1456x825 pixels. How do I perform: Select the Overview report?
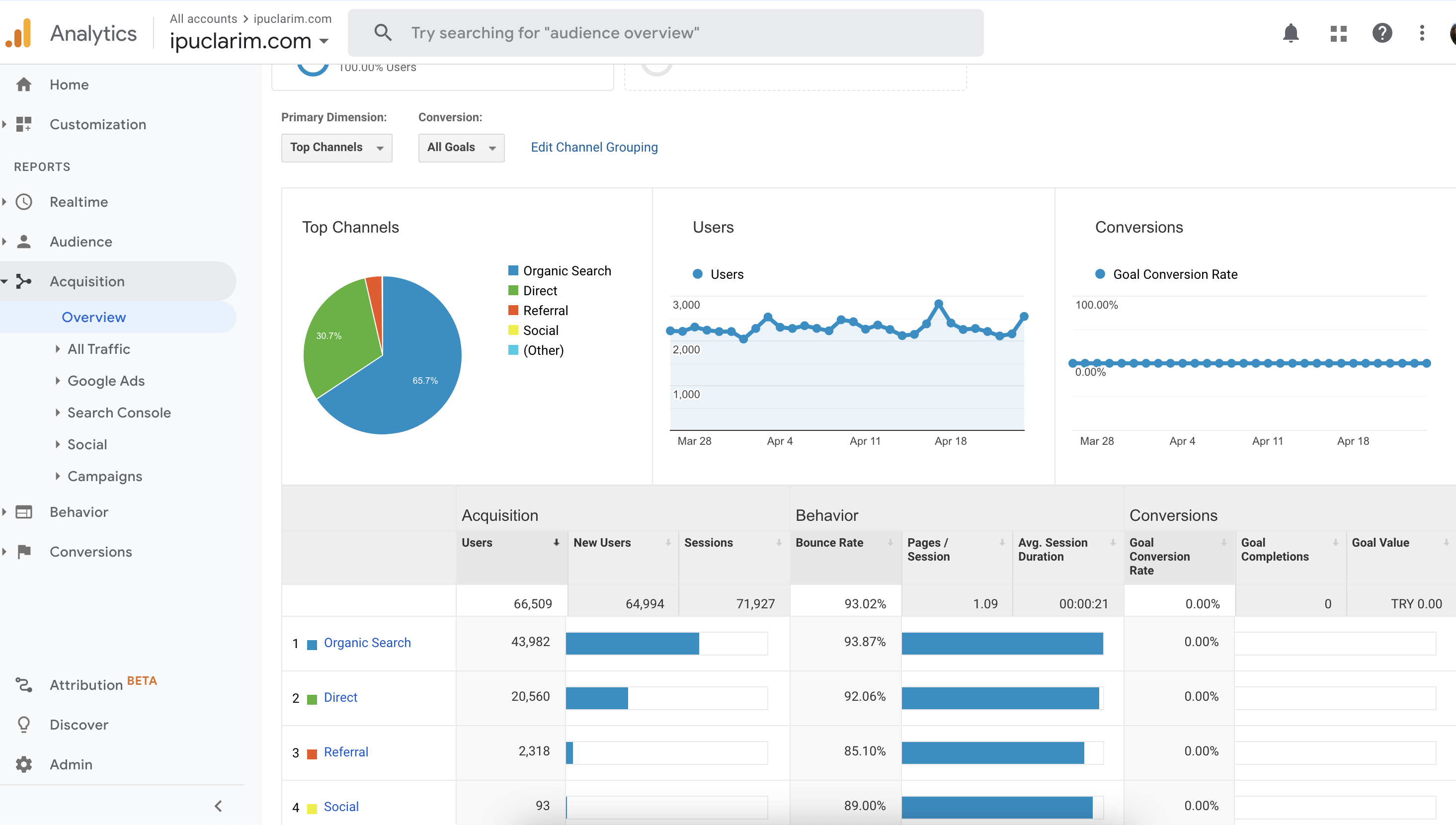pyautogui.click(x=94, y=317)
